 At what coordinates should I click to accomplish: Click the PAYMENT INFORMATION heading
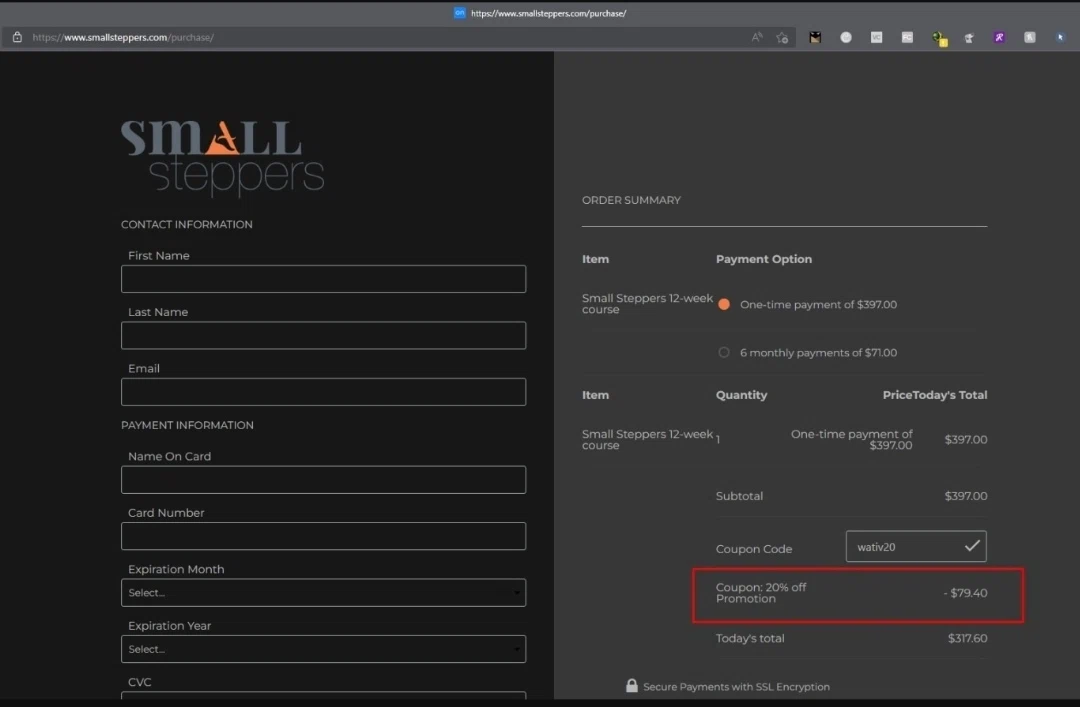pos(187,425)
